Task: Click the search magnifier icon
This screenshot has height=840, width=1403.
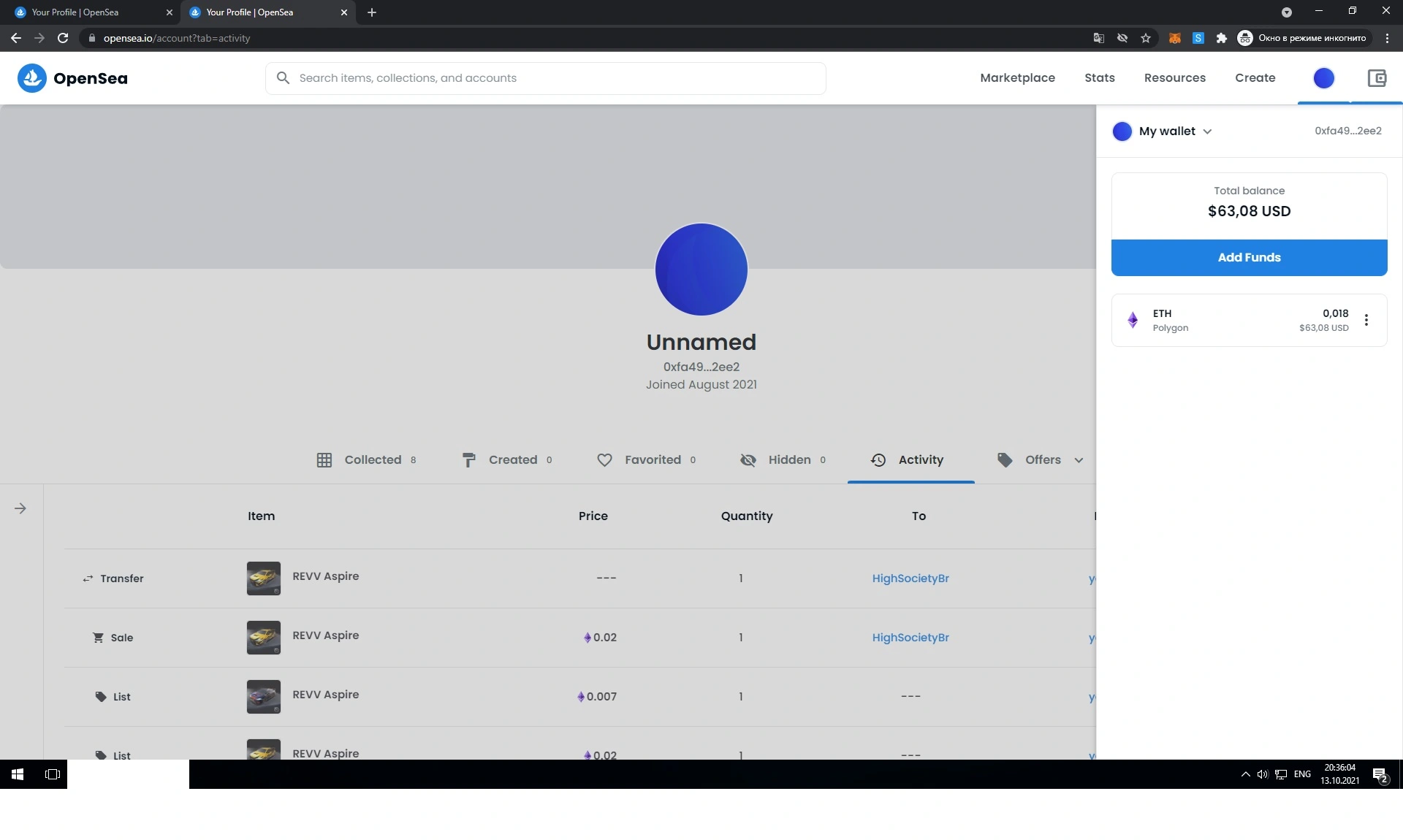Action: [x=283, y=77]
